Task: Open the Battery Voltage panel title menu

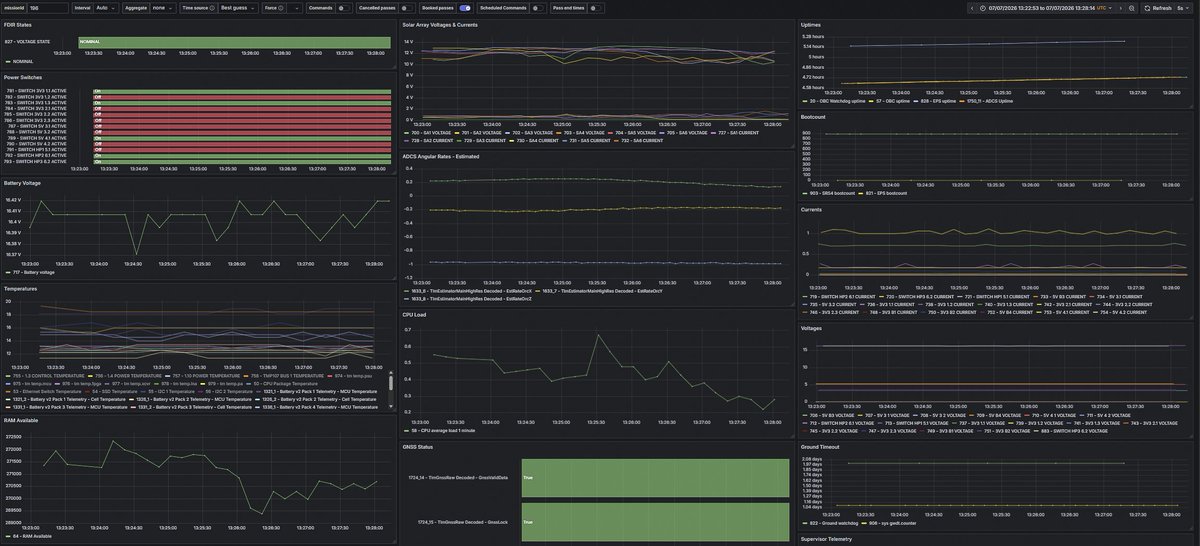Action: click(22, 183)
